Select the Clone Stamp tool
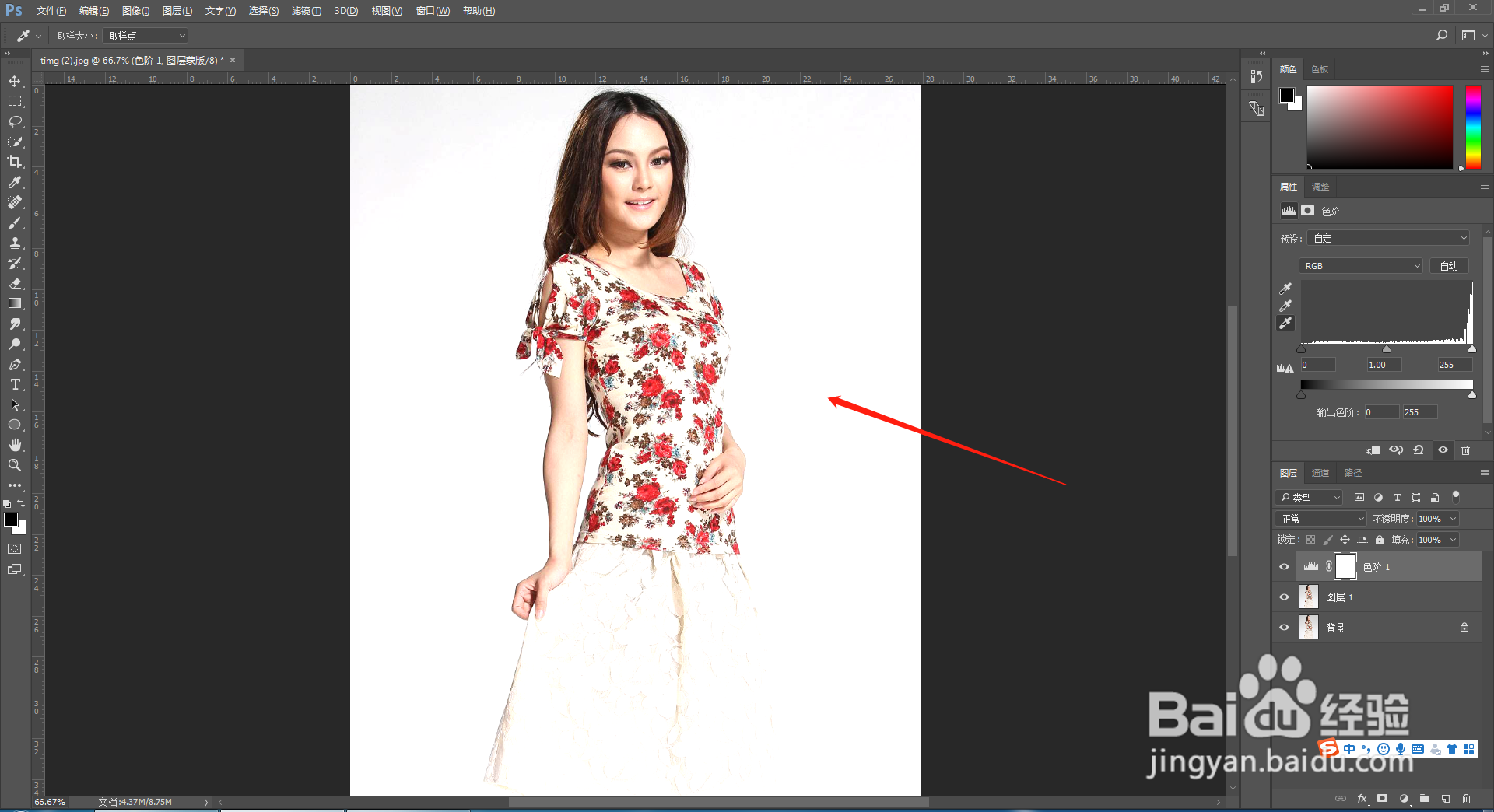This screenshot has width=1494, height=812. [15, 243]
